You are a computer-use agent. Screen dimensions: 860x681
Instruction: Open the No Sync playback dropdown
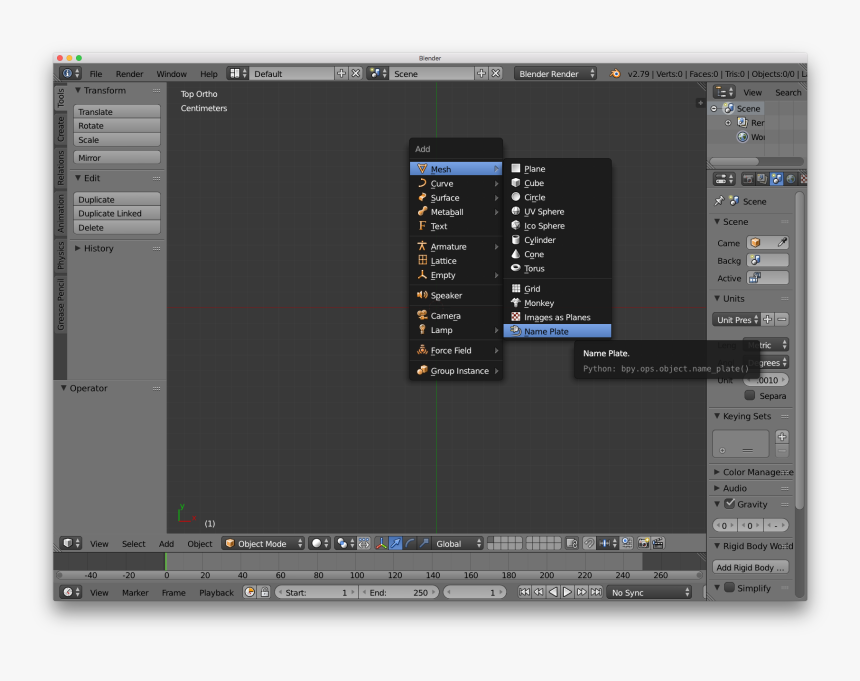(x=649, y=592)
